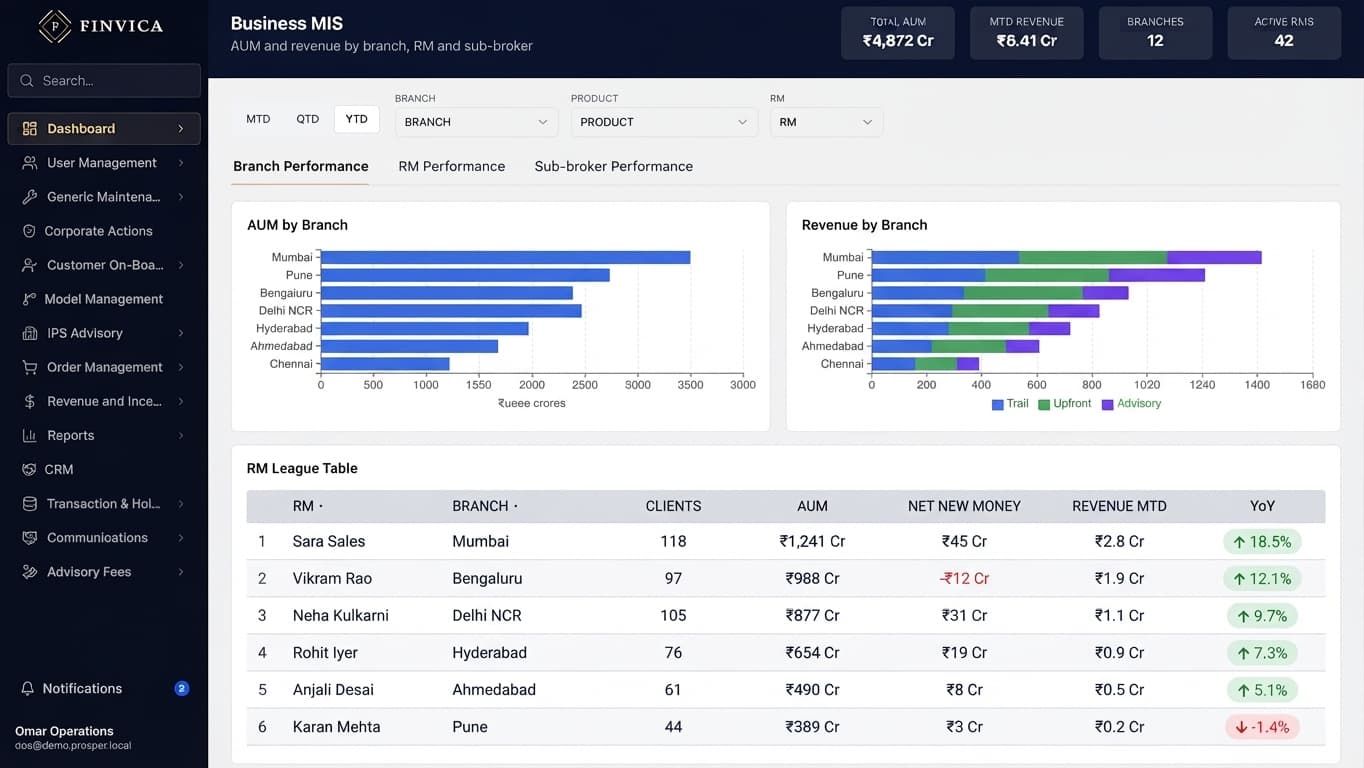Toggle the Trail legend series
Image resolution: width=1364 pixels, height=768 pixels.
1010,404
